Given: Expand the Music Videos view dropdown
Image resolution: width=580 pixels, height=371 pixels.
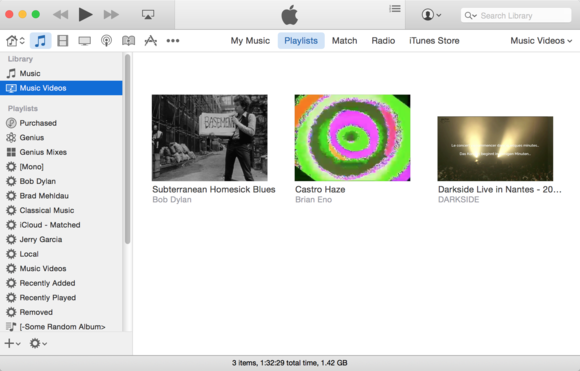Looking at the screenshot, I should (x=541, y=41).
